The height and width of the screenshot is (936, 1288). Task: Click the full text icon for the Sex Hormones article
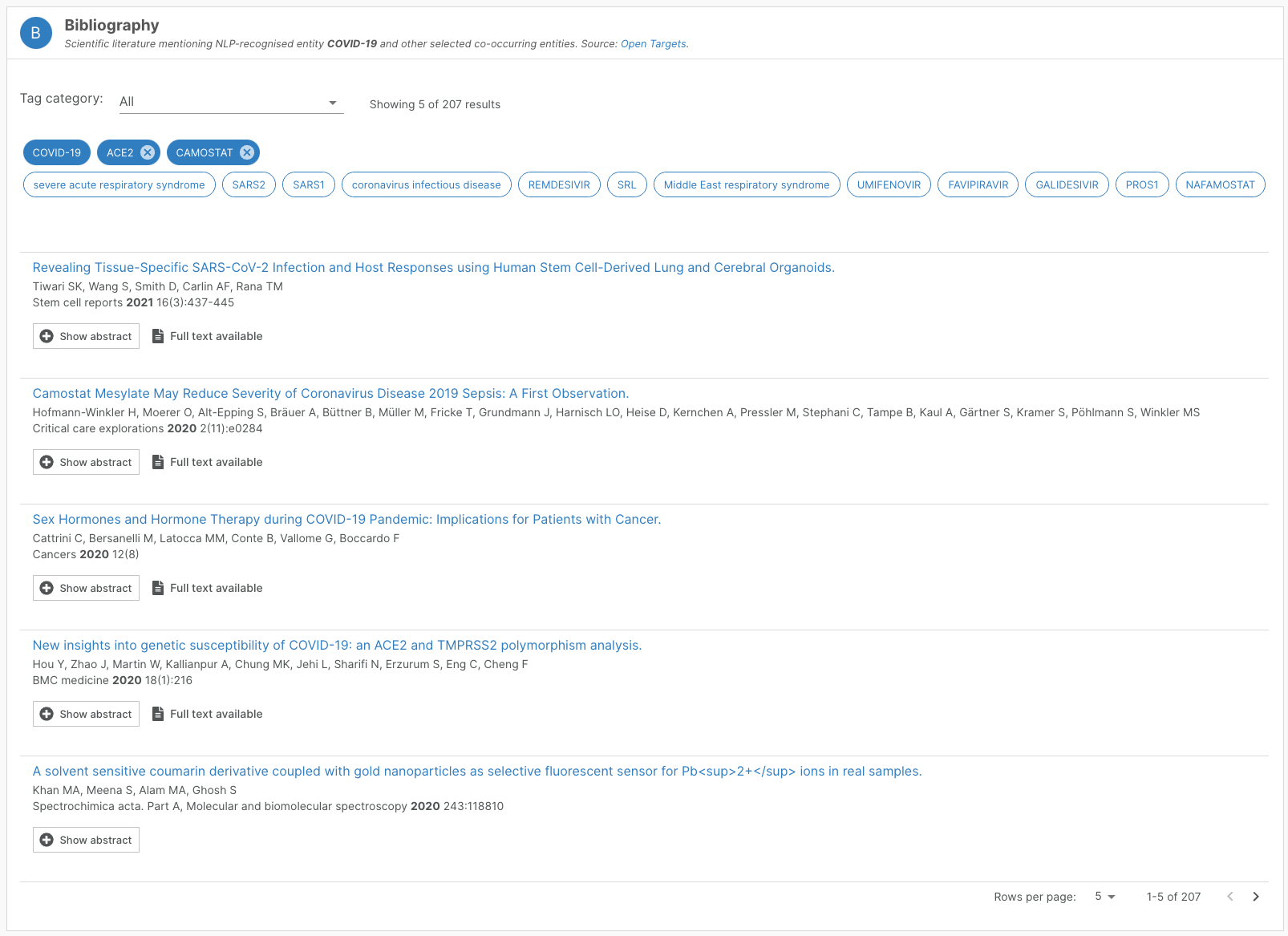click(158, 587)
